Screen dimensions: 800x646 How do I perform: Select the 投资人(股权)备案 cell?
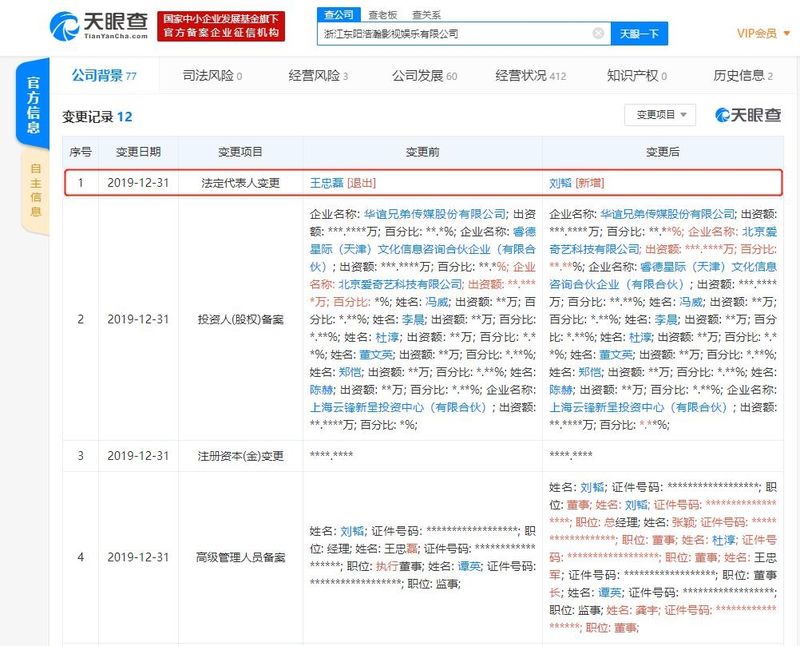tap(241, 319)
